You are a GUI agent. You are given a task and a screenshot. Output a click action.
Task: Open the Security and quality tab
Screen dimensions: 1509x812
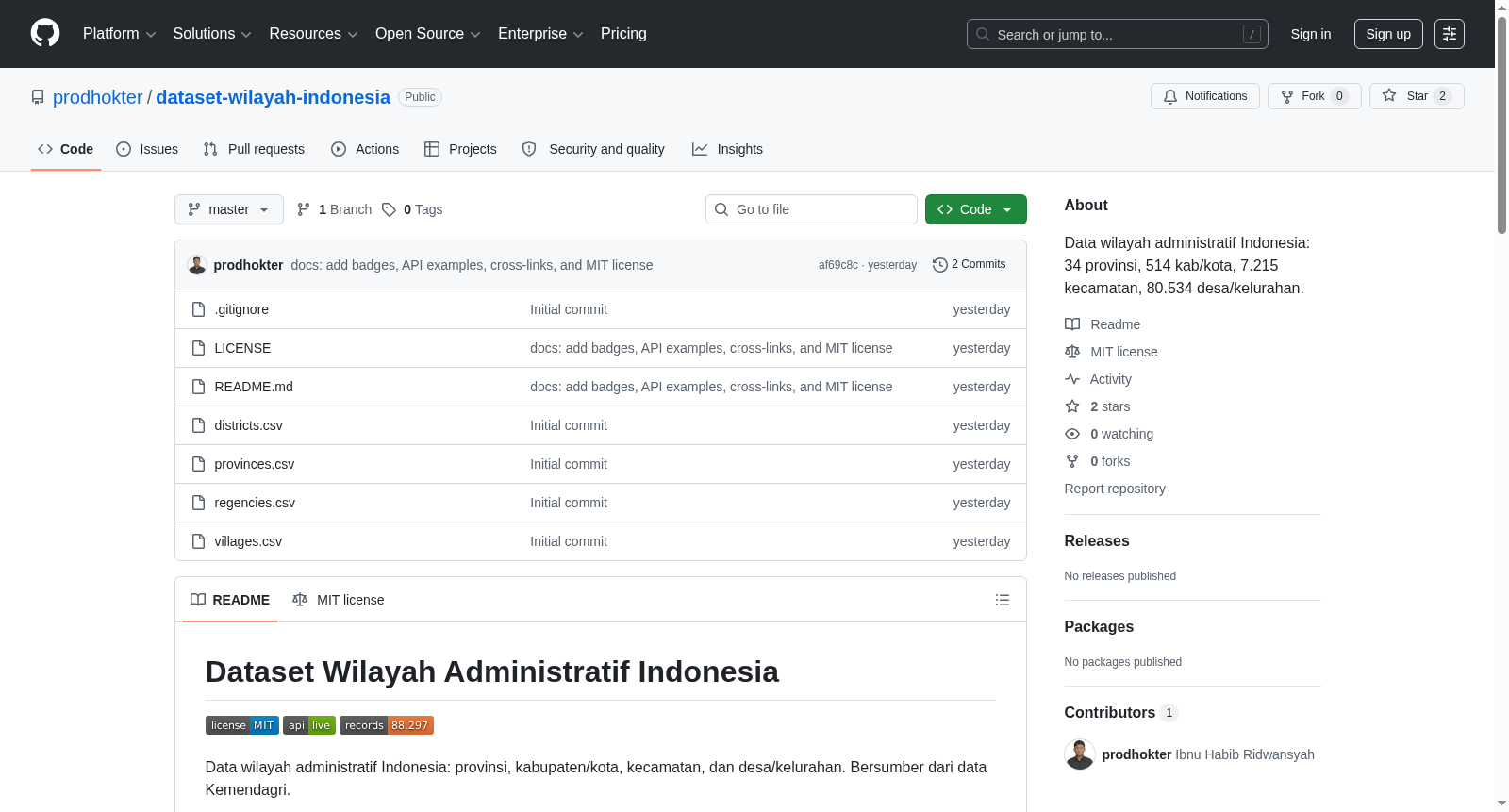pos(593,149)
